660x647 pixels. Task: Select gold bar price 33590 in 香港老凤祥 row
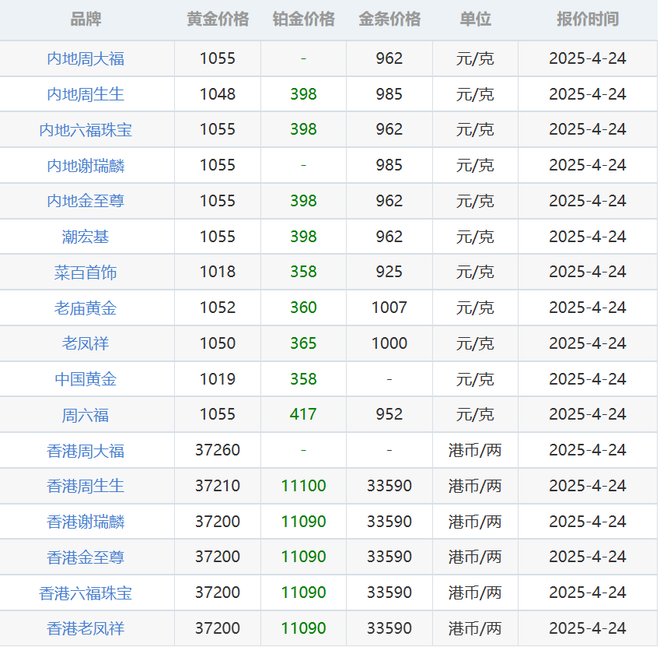pyautogui.click(x=389, y=628)
